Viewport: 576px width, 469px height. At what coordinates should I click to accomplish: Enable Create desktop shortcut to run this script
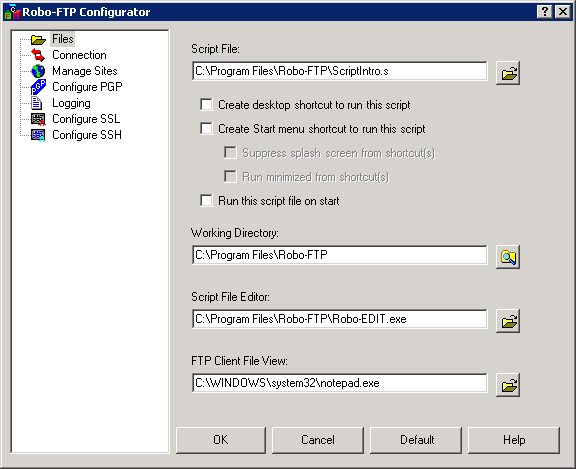[x=206, y=105]
